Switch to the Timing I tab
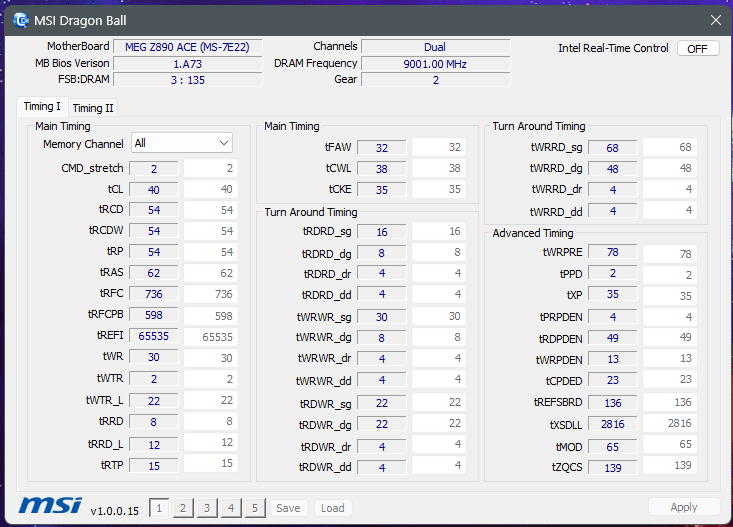 [42, 107]
